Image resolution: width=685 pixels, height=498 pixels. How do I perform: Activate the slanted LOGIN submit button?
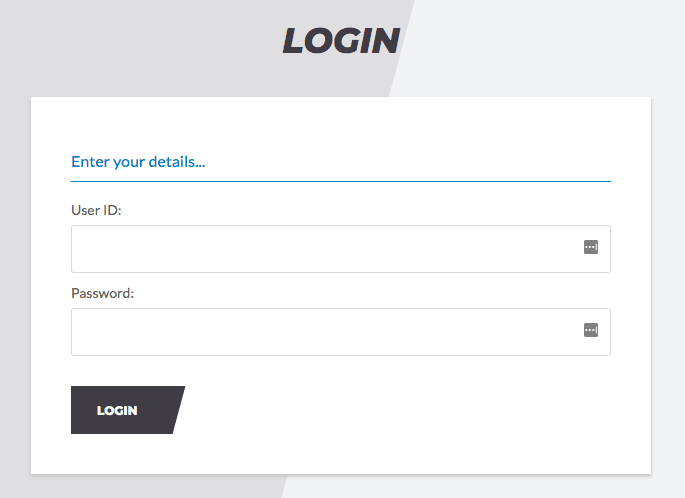tap(128, 410)
